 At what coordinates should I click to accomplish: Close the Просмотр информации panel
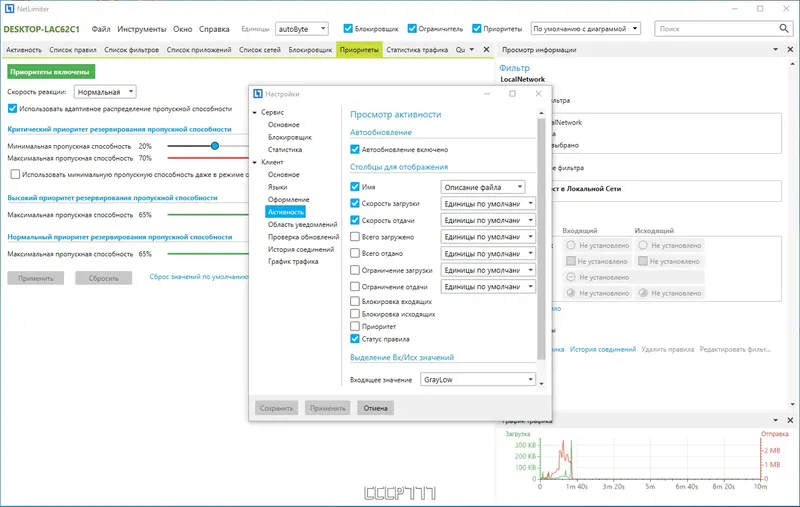click(x=790, y=49)
